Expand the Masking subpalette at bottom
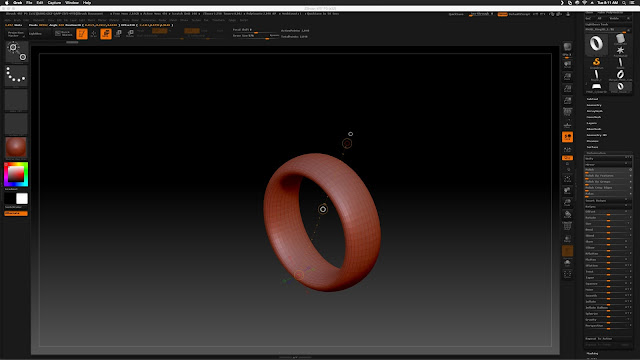Image resolution: width=640 pixels, height=360 pixels. [592, 353]
